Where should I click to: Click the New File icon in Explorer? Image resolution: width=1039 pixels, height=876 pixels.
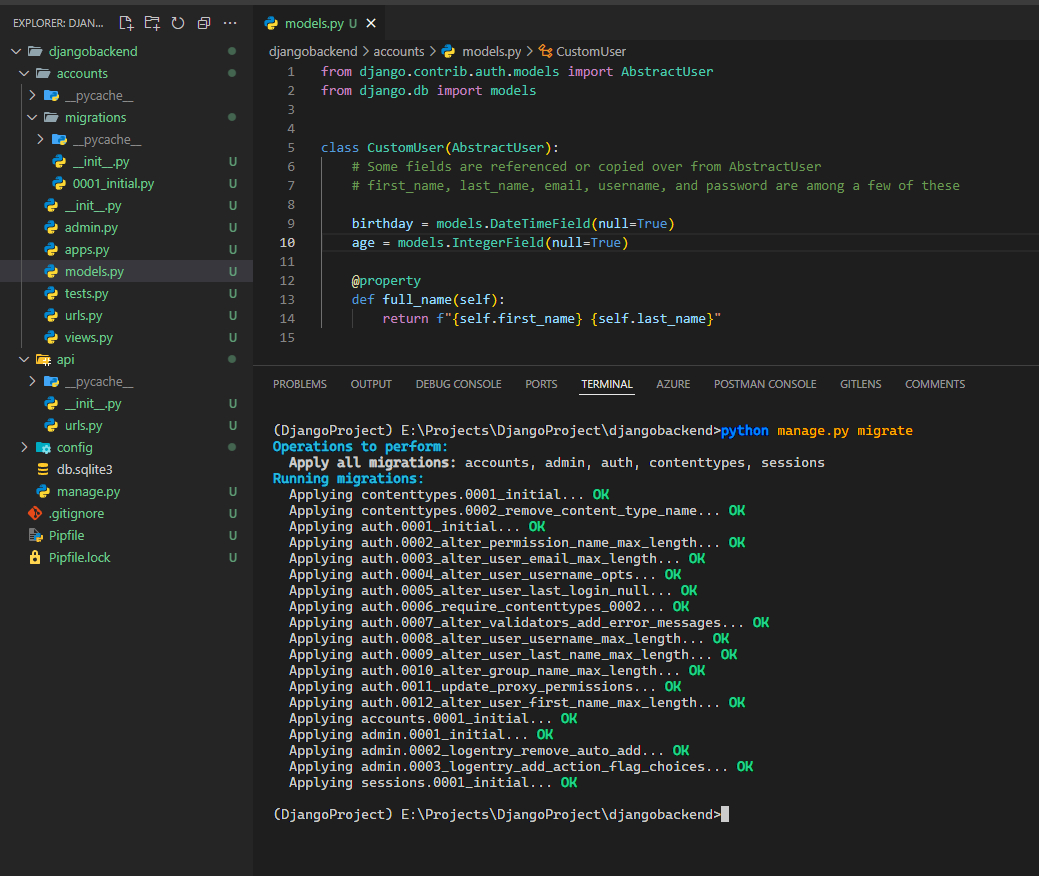pyautogui.click(x=126, y=22)
